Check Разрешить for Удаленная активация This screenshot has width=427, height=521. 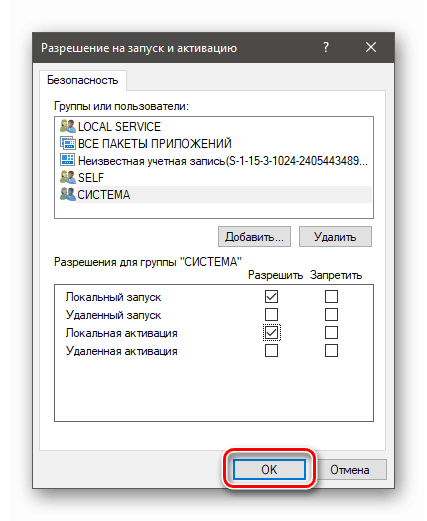271,350
